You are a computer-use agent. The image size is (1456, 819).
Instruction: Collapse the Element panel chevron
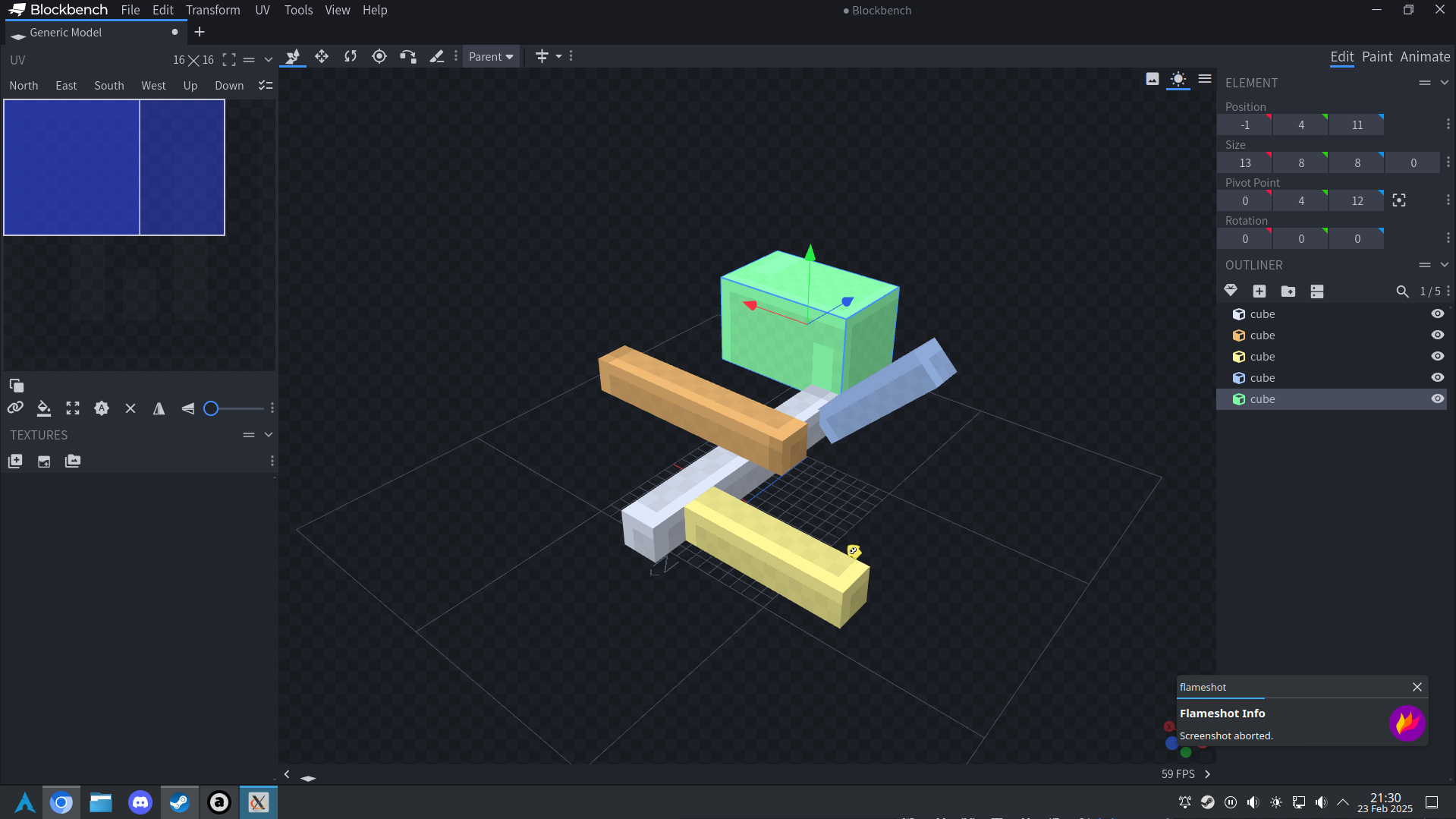coord(1445,83)
